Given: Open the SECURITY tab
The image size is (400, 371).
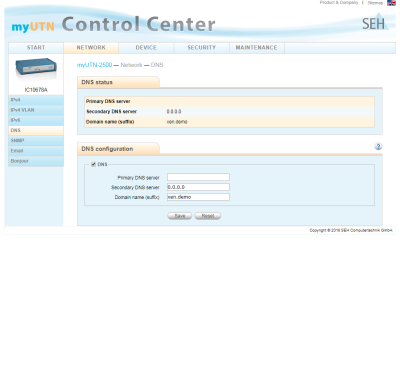Looking at the screenshot, I should [x=201, y=48].
